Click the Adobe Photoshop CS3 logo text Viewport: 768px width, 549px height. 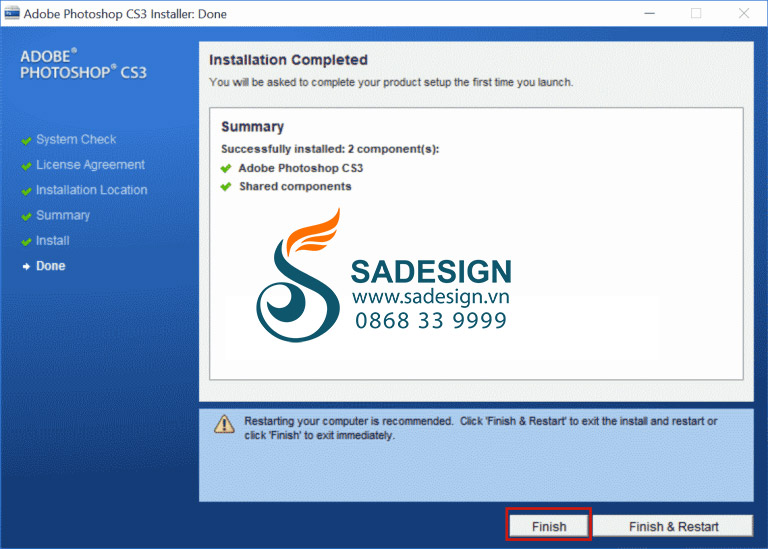[x=83, y=64]
